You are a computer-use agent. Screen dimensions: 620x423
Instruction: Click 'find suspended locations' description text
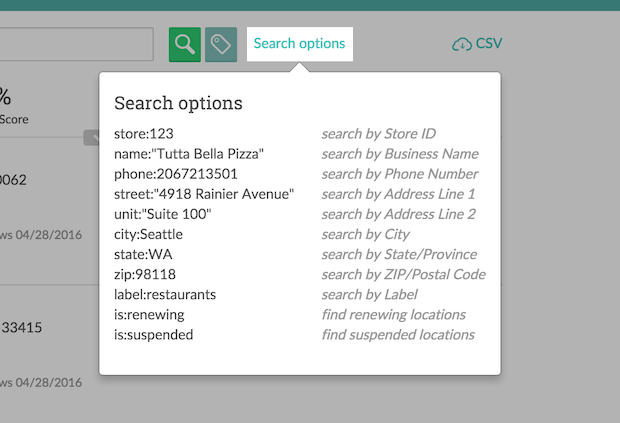pyautogui.click(x=398, y=334)
